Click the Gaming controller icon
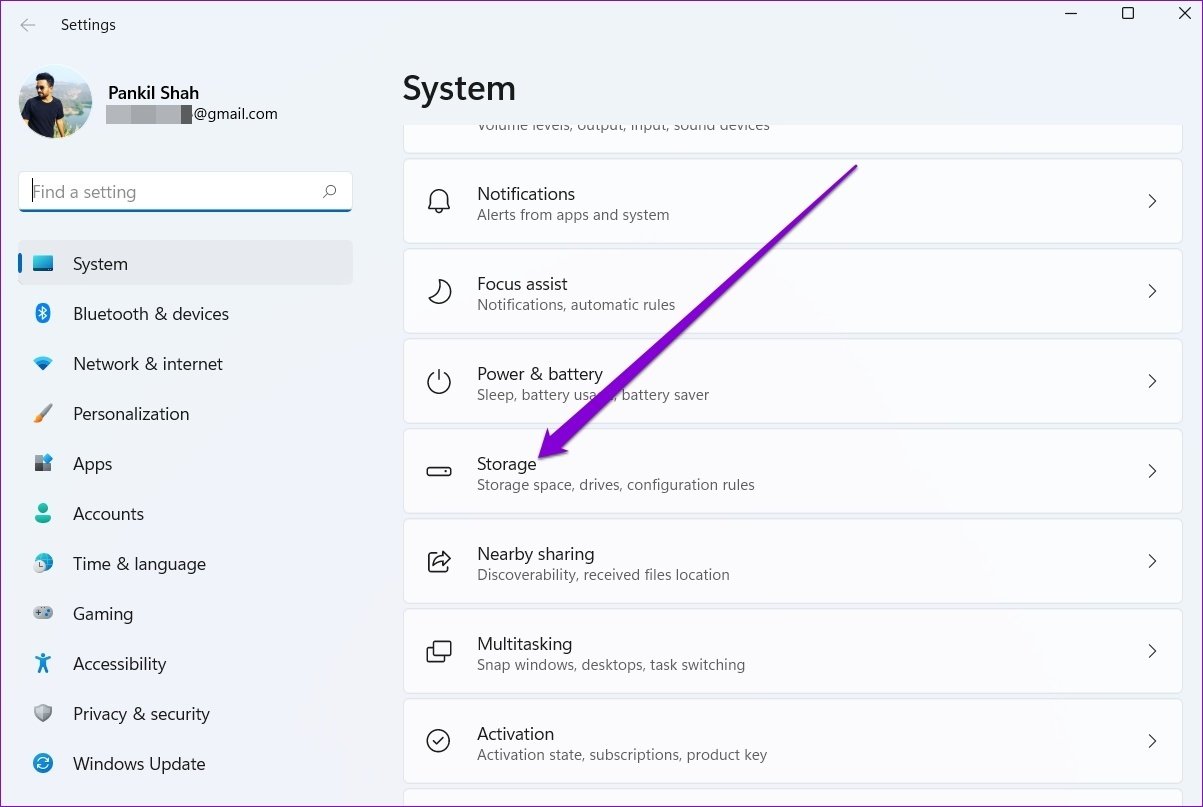This screenshot has height=807, width=1203. [43, 614]
